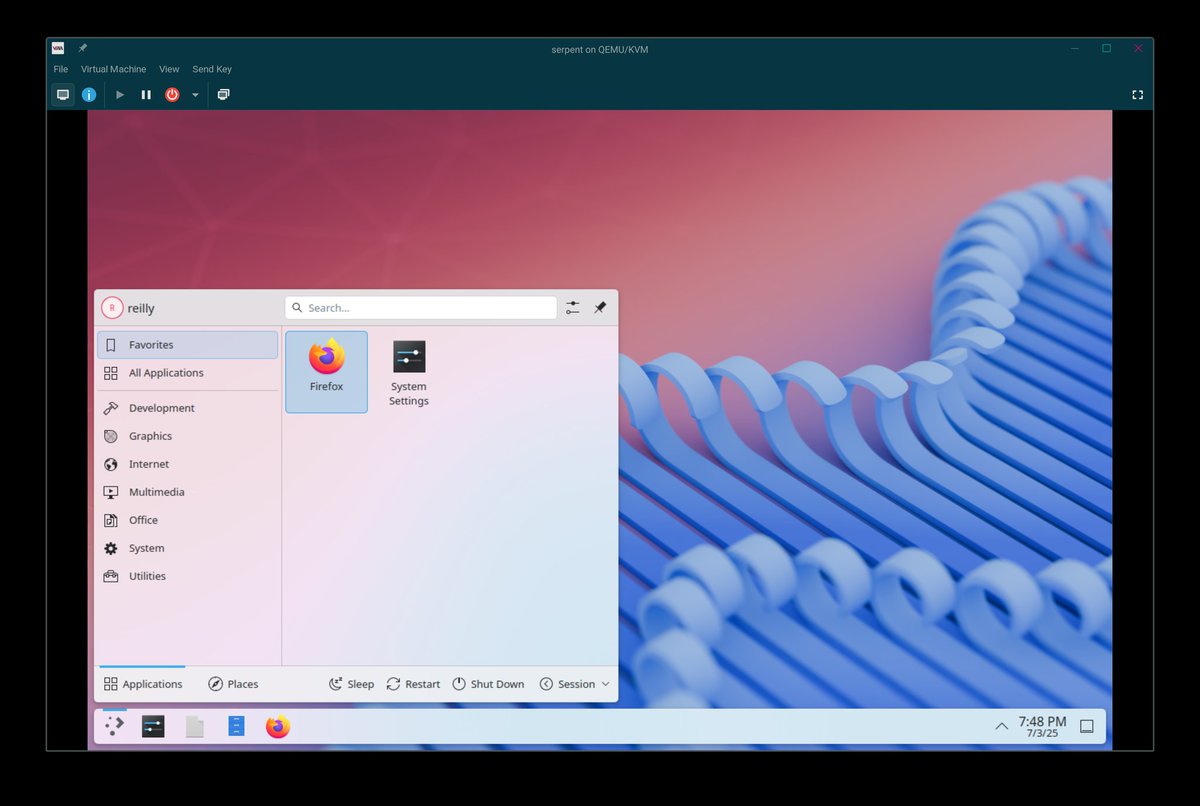The image size is (1200, 806).
Task: Toggle fullscreen view of the VM console
Action: point(1137,94)
